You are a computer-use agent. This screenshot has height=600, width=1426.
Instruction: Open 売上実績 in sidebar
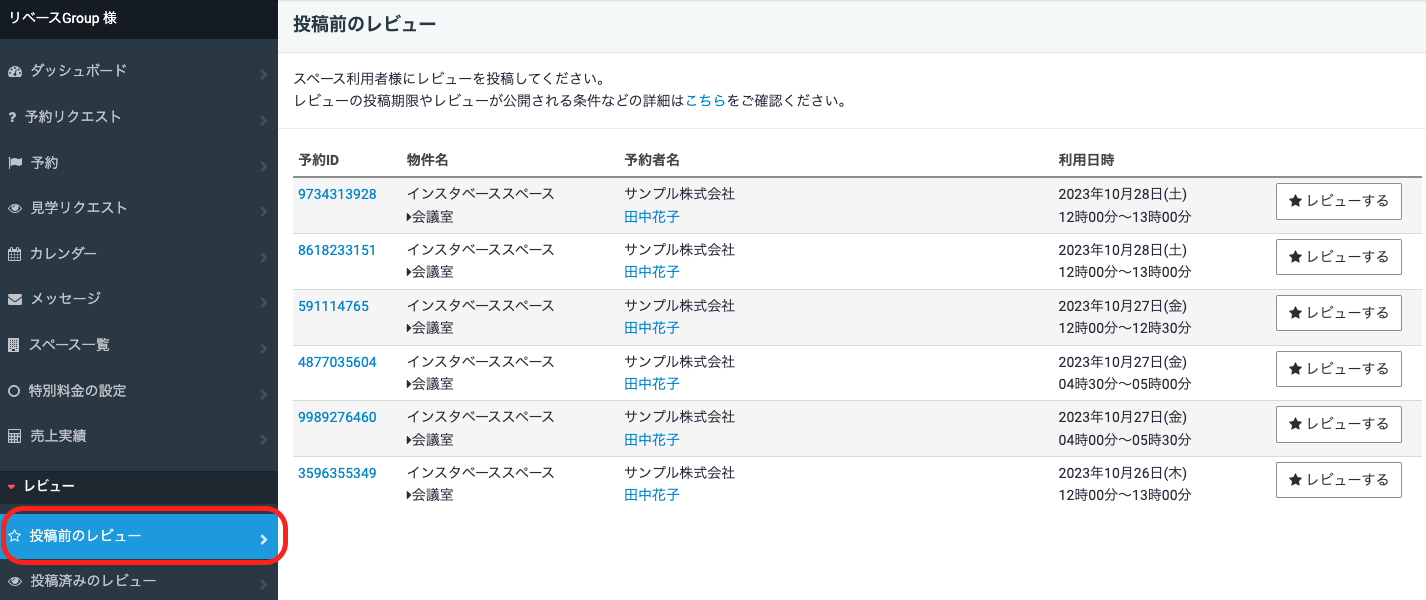click(x=139, y=436)
